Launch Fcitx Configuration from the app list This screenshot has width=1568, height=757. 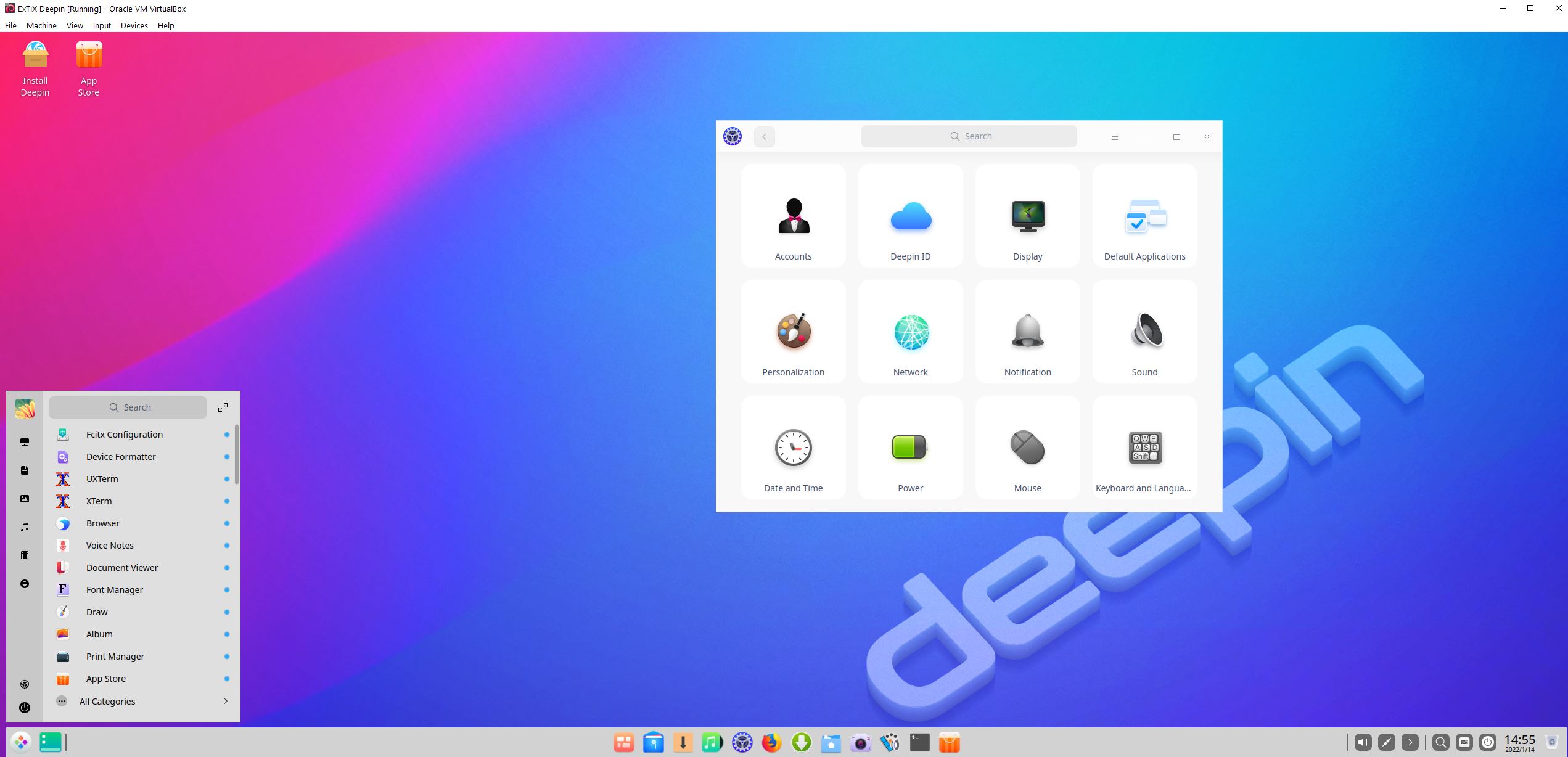(x=142, y=435)
